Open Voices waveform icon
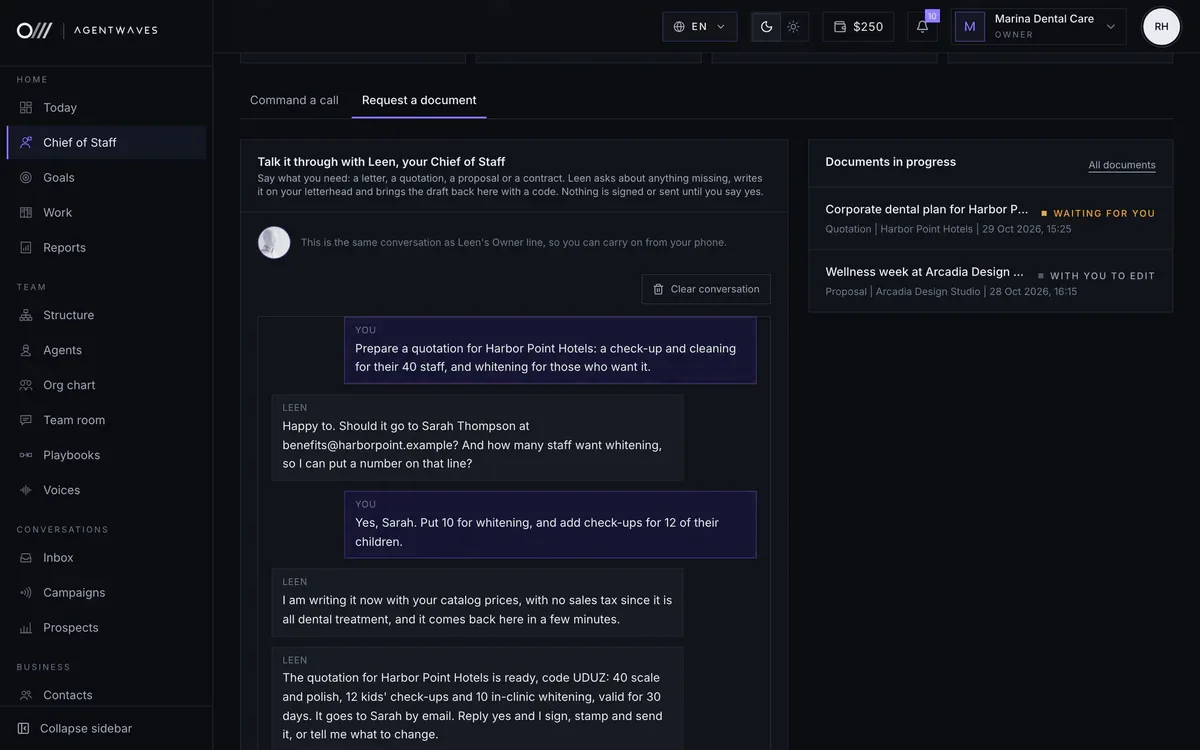This screenshot has width=1200, height=750. [x=26, y=490]
